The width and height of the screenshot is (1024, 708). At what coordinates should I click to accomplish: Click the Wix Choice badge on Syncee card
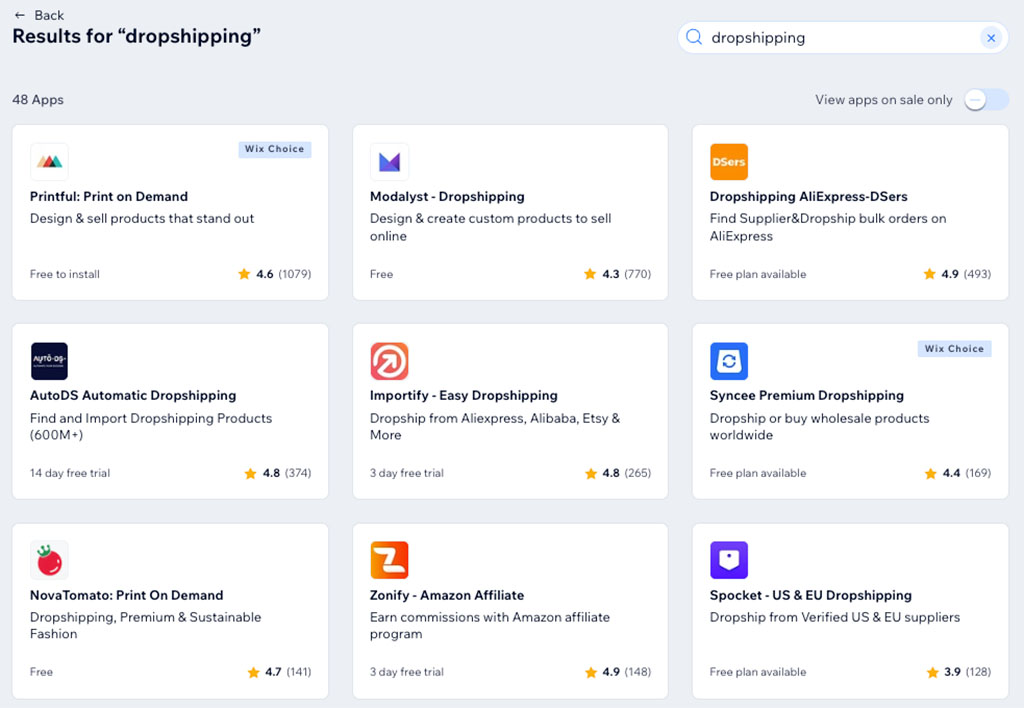tap(954, 348)
